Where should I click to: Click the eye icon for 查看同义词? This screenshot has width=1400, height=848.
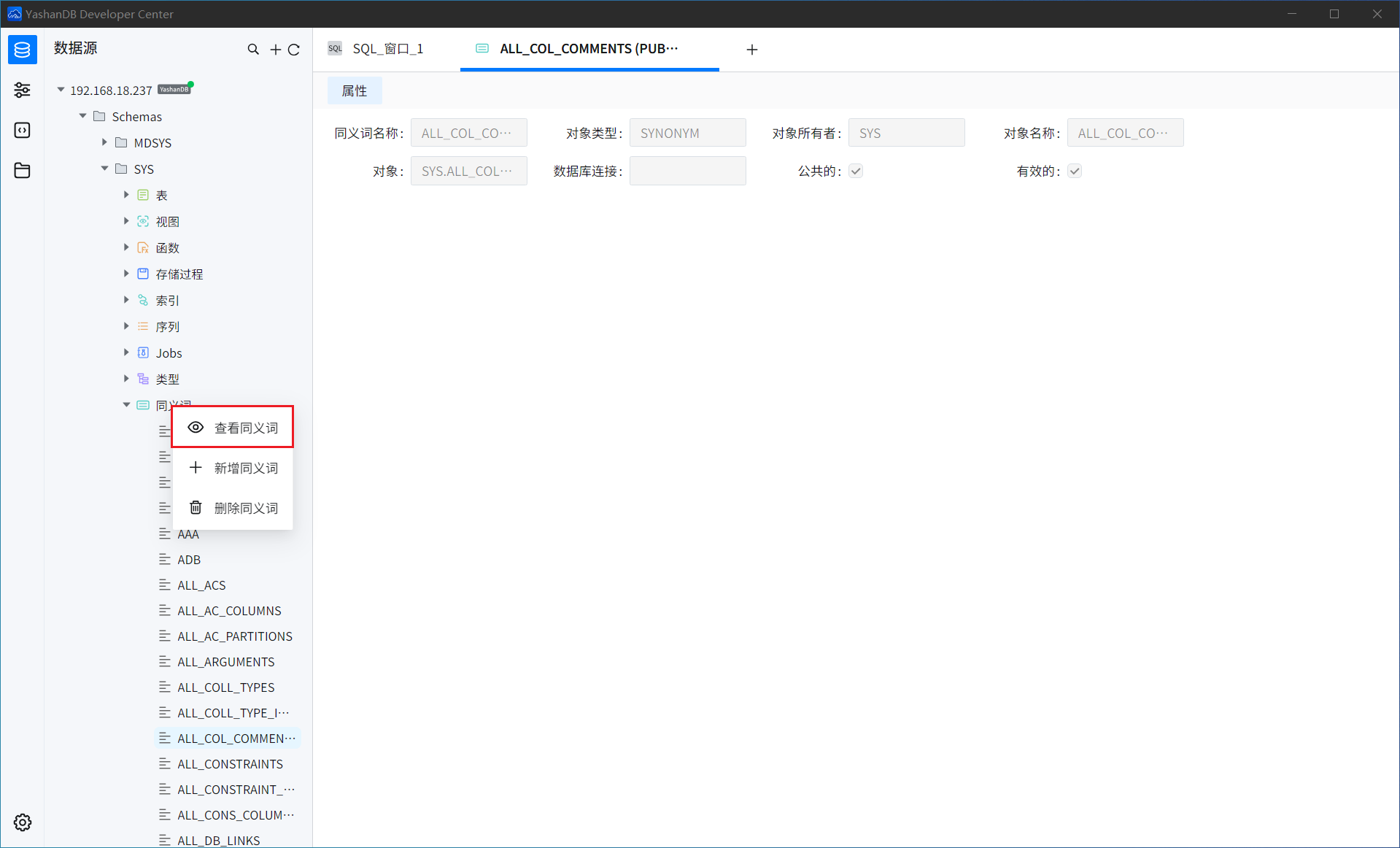coord(196,428)
